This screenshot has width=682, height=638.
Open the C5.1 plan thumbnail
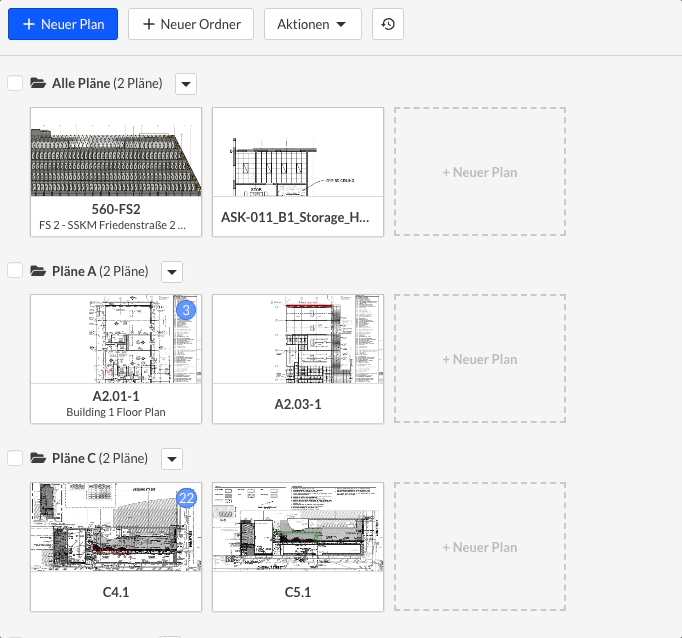pyautogui.click(x=298, y=527)
